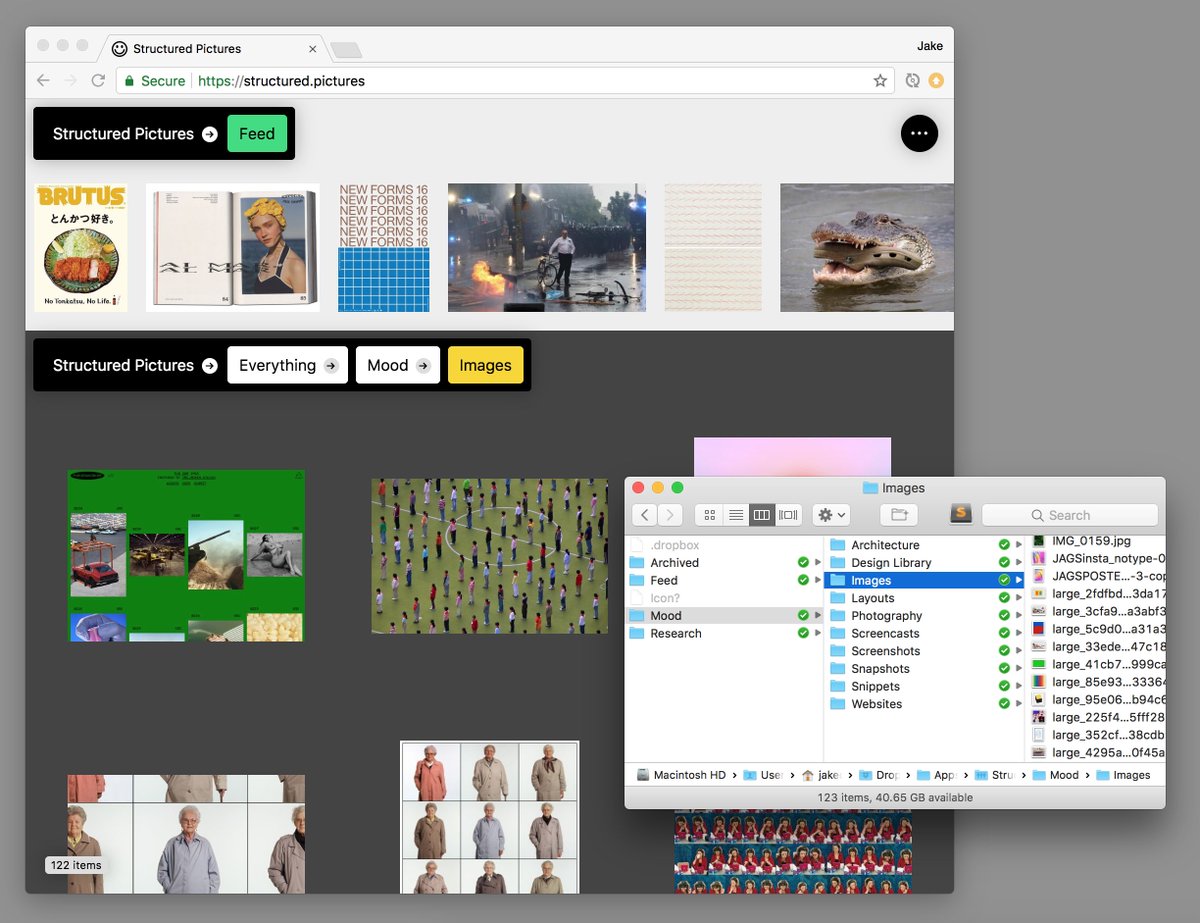Screen dimensions: 1200x923
Task: Switch Finder to icon grid view
Action: [x=709, y=514]
